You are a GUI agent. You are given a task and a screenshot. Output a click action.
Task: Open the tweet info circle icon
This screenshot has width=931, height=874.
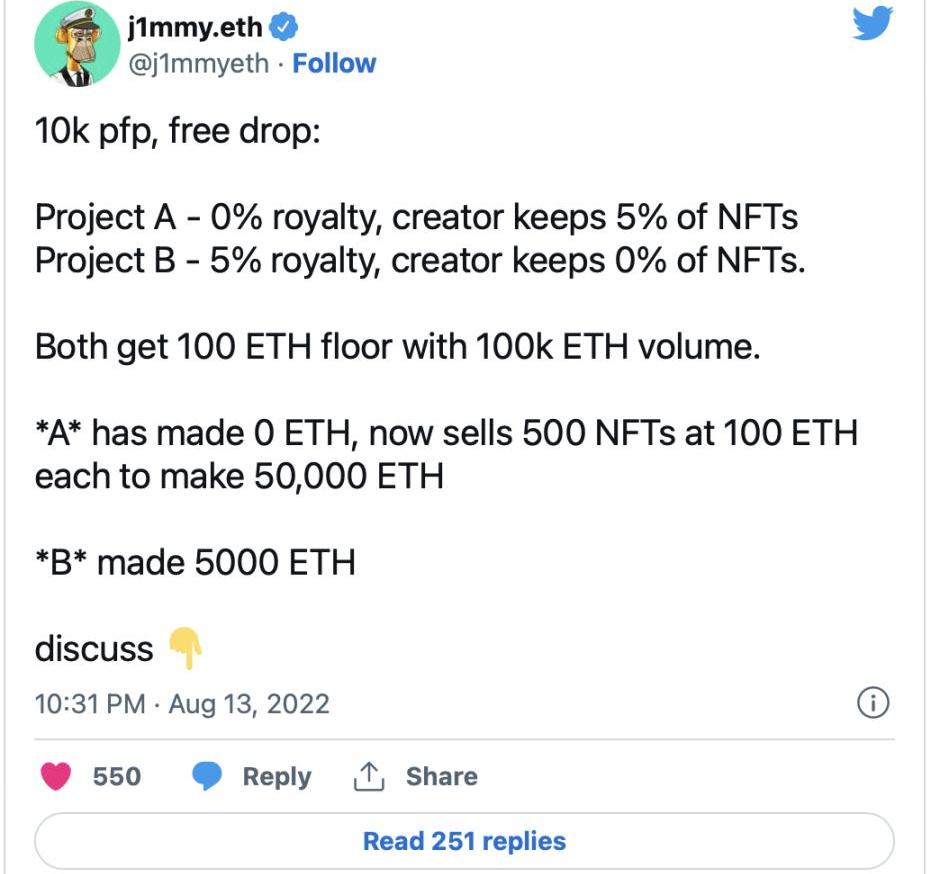click(x=873, y=704)
